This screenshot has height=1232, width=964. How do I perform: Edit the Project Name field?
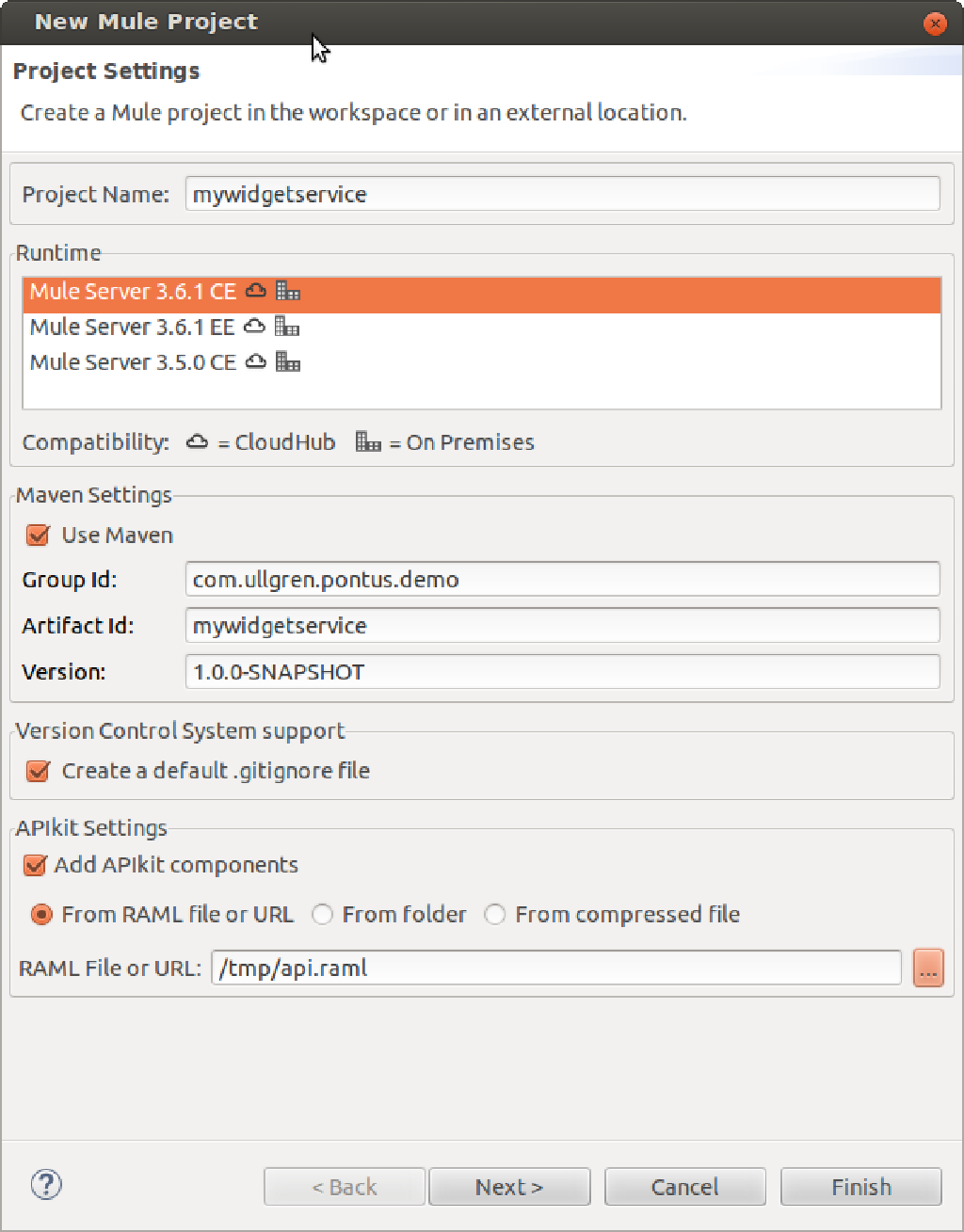(562, 194)
